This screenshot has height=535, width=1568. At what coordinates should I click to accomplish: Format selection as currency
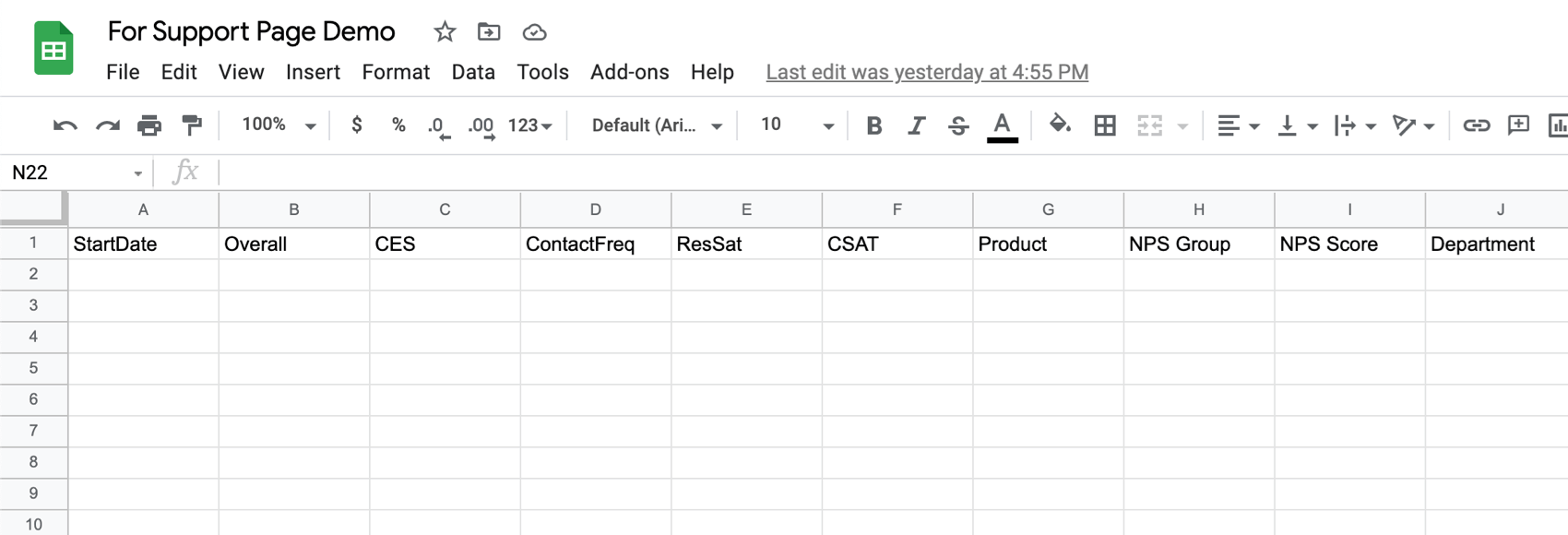pyautogui.click(x=357, y=125)
